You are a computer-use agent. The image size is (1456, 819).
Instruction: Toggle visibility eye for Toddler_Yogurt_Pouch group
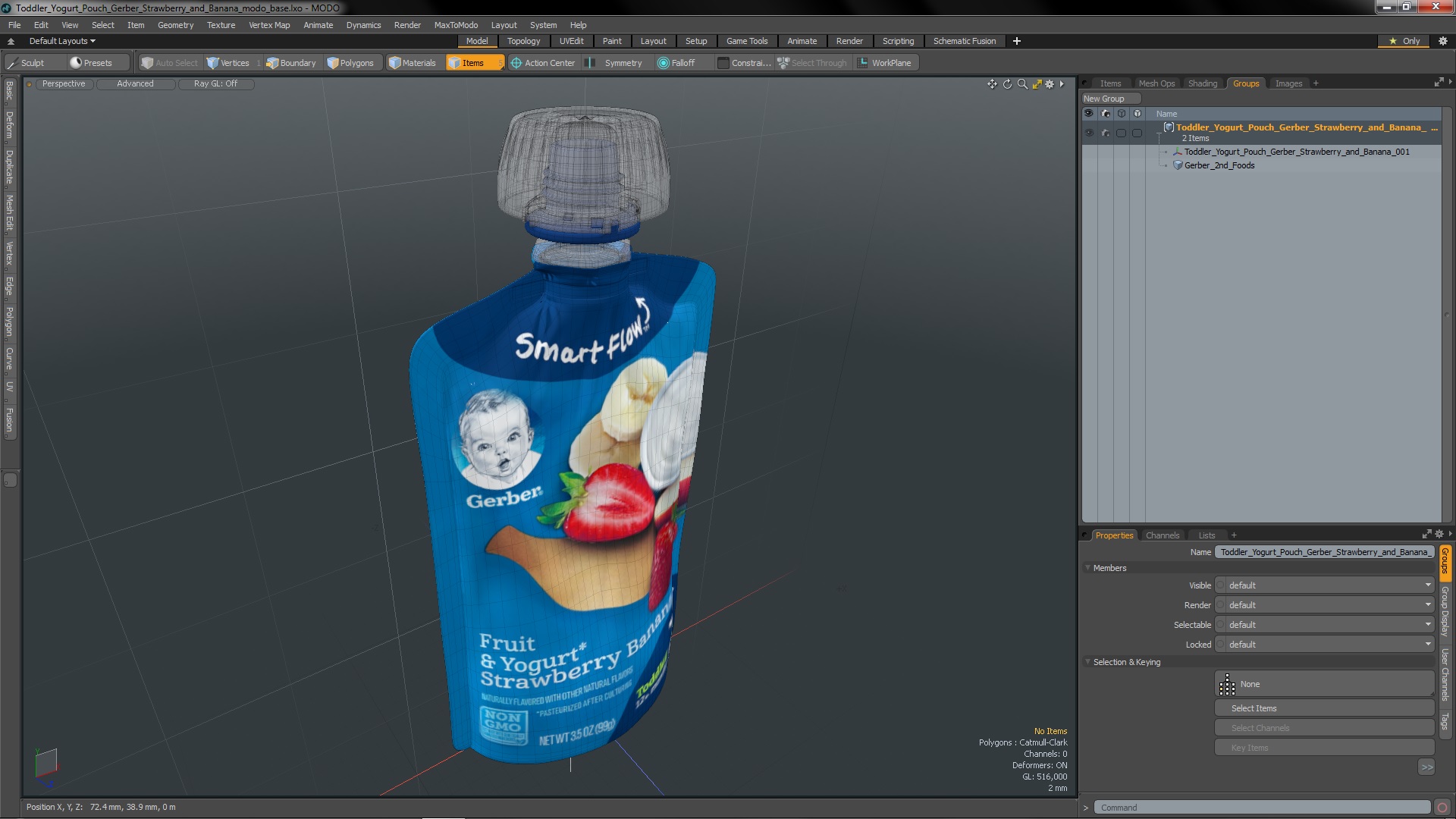point(1089,133)
